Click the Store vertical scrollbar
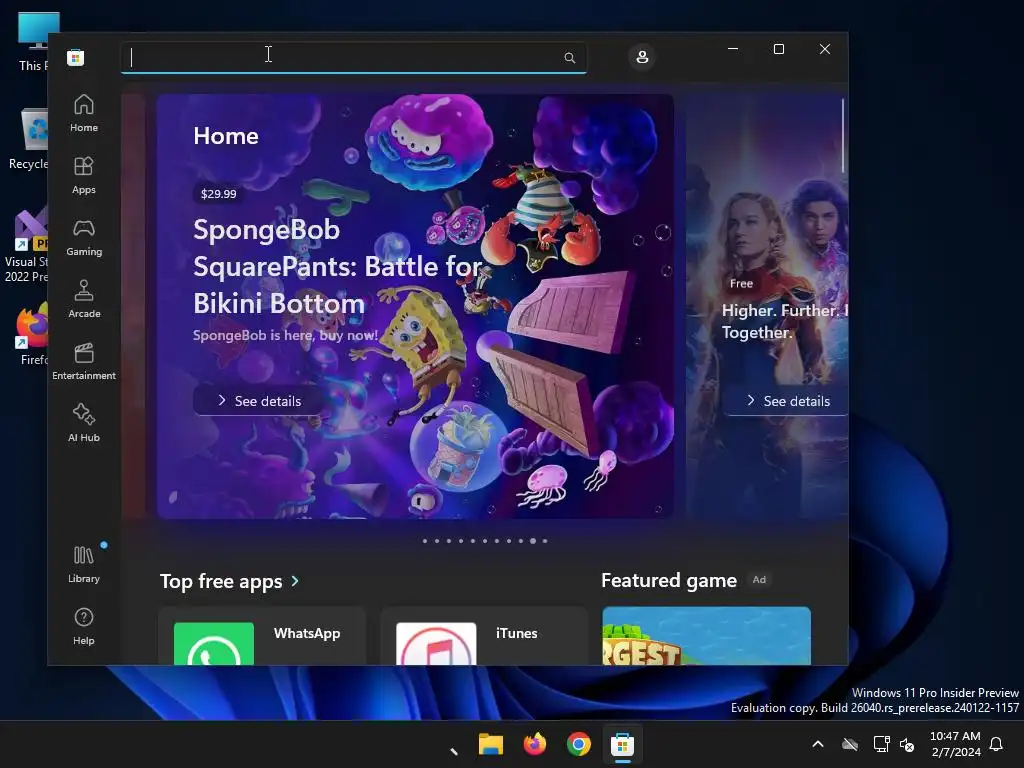 tap(842, 136)
